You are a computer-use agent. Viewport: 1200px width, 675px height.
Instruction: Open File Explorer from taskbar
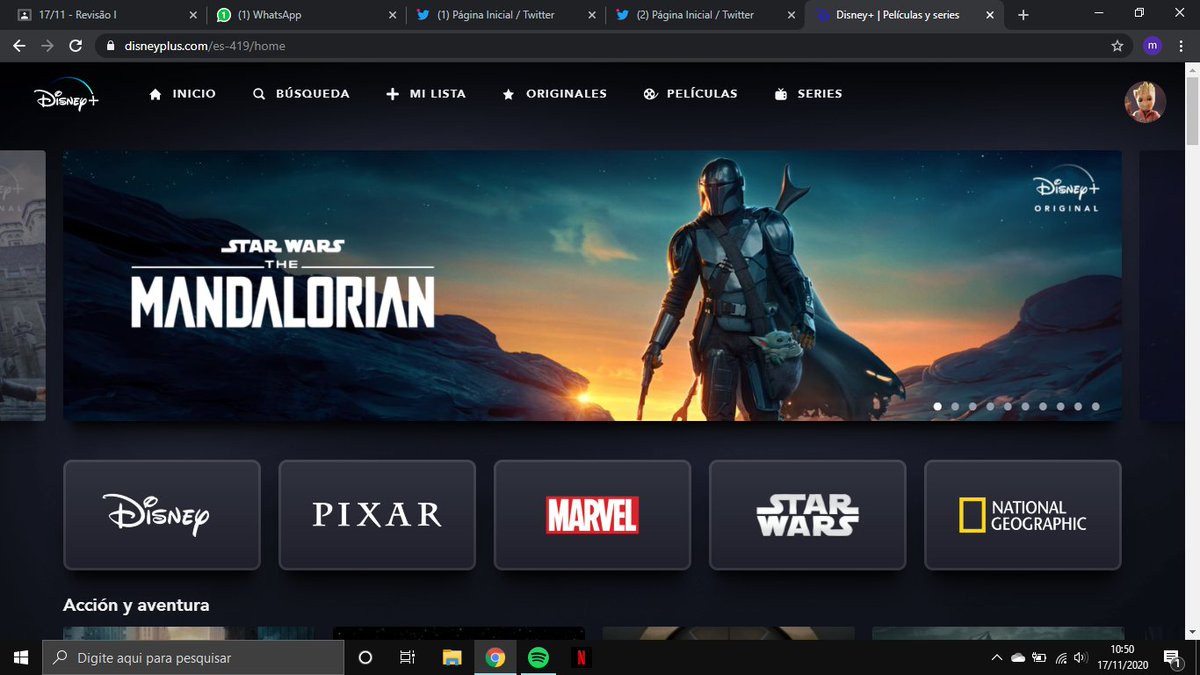click(452, 657)
